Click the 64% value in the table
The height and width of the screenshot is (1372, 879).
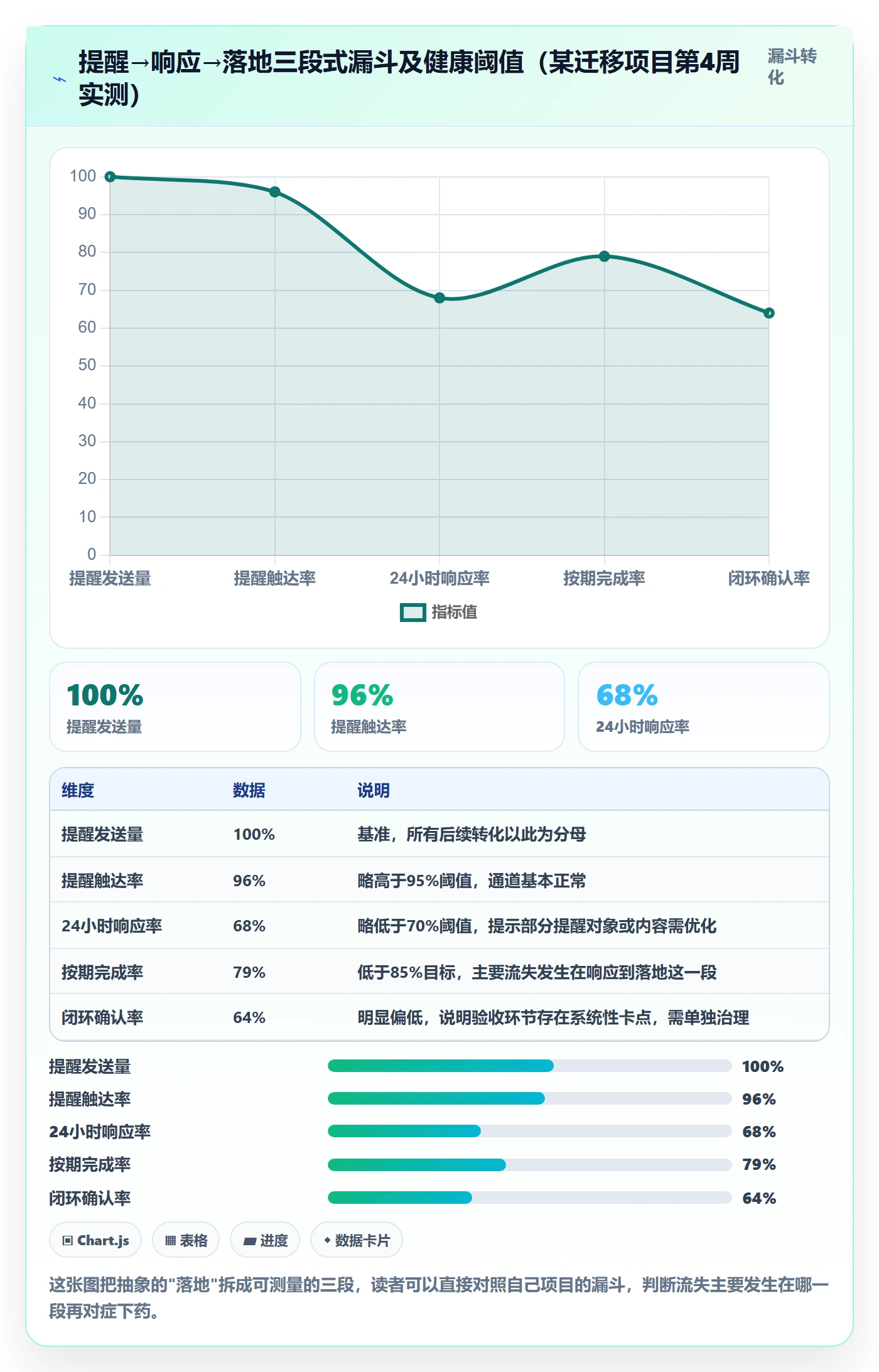click(x=249, y=1017)
